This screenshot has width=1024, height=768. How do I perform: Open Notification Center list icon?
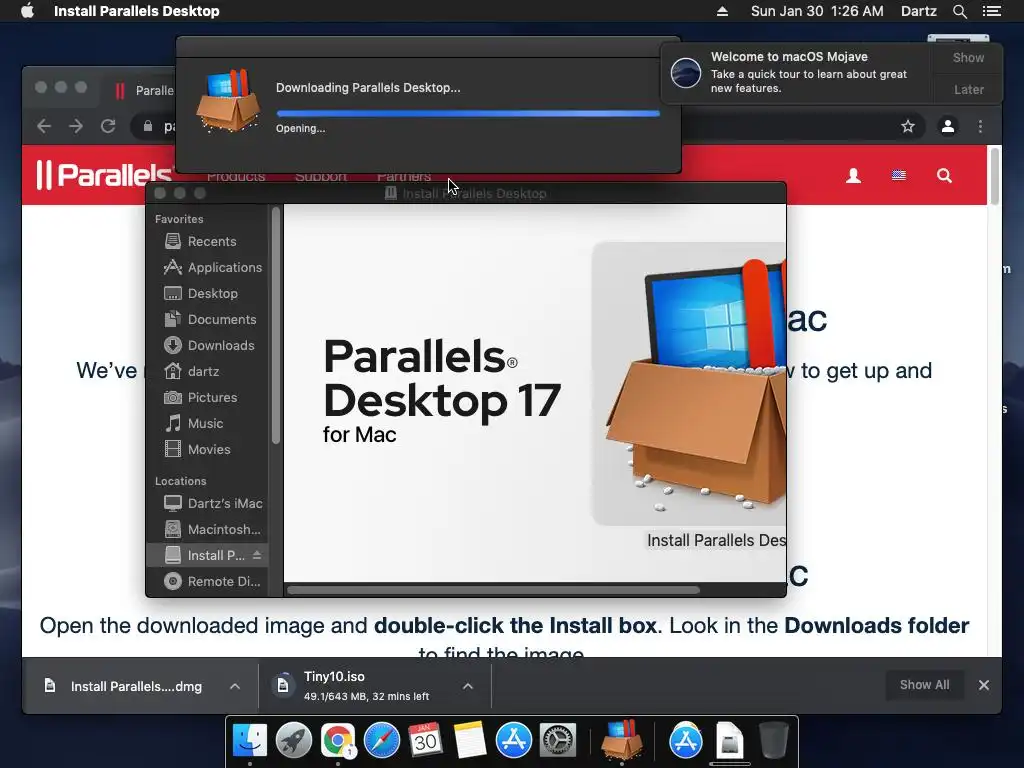[992, 11]
